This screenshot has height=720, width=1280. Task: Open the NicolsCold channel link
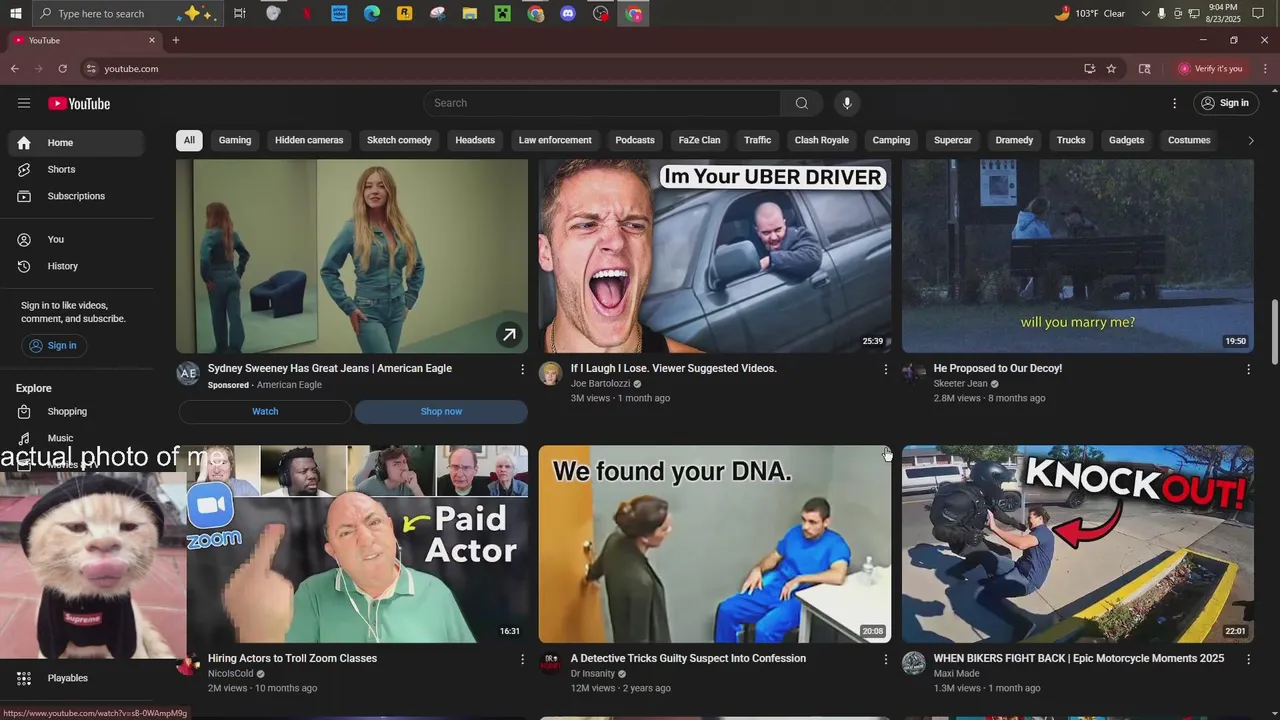[x=231, y=674]
